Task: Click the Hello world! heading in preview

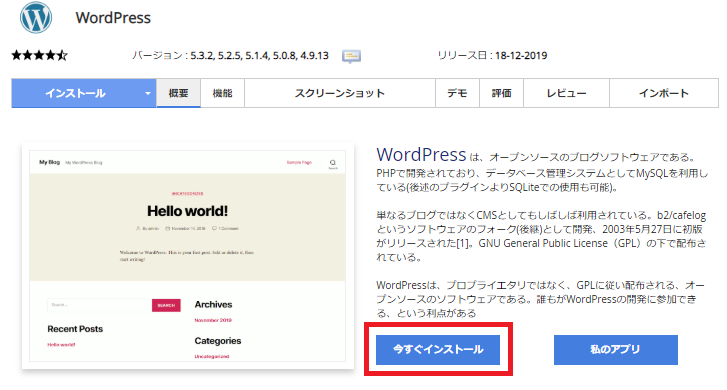Action: [x=187, y=211]
